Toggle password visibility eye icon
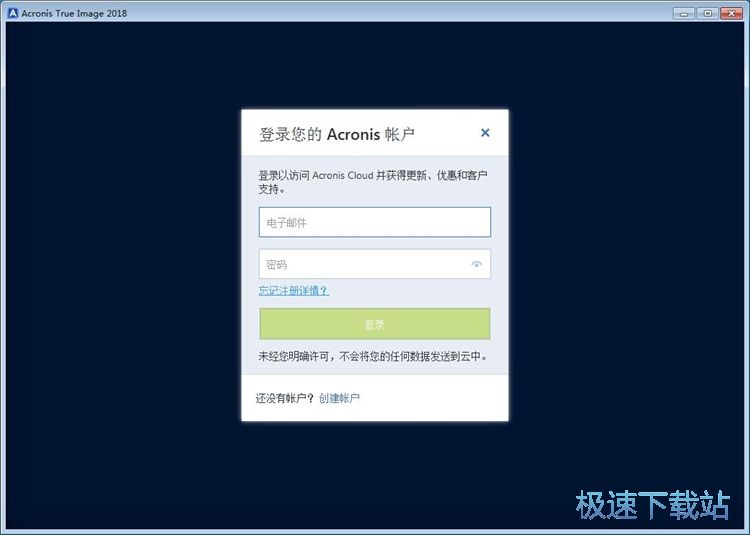750x535 pixels. point(476,264)
